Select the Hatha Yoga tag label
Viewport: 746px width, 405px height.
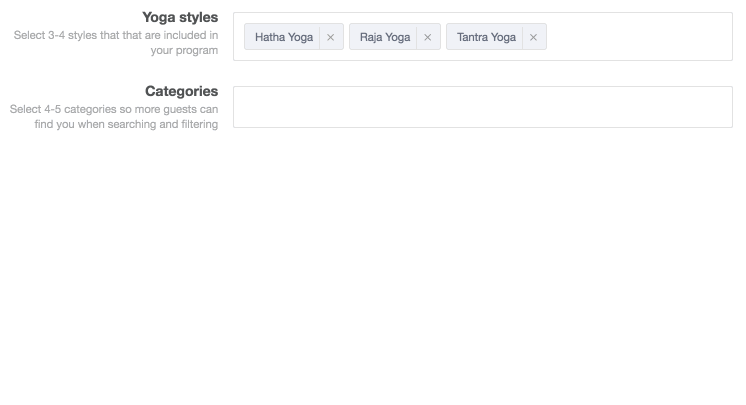click(284, 37)
